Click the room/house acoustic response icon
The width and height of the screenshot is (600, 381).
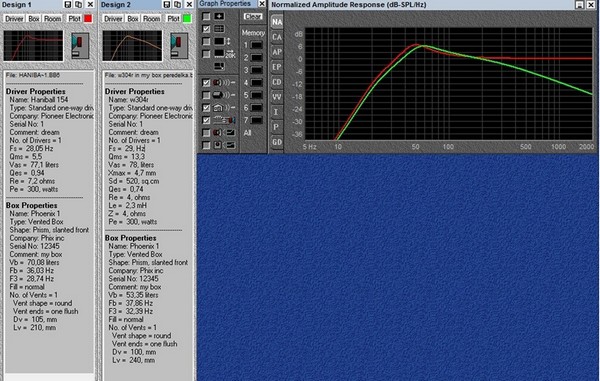point(224,107)
